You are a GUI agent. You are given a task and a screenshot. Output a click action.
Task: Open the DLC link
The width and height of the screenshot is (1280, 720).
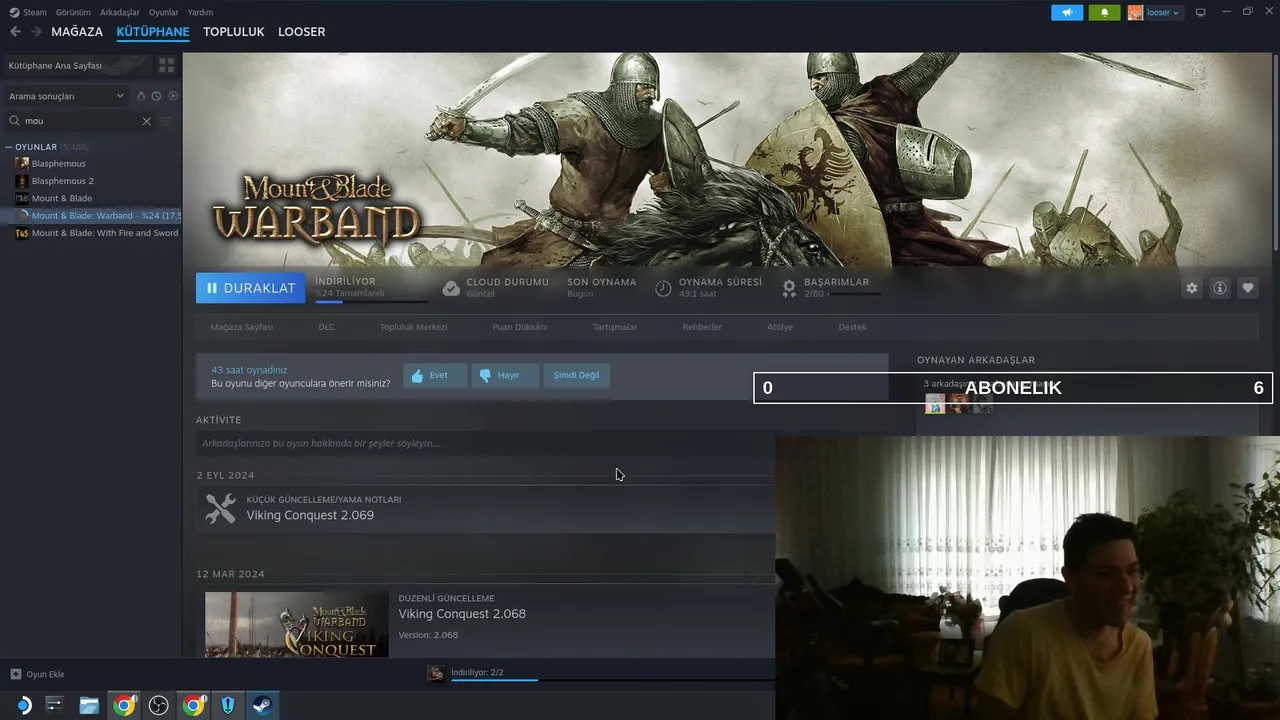click(x=327, y=327)
